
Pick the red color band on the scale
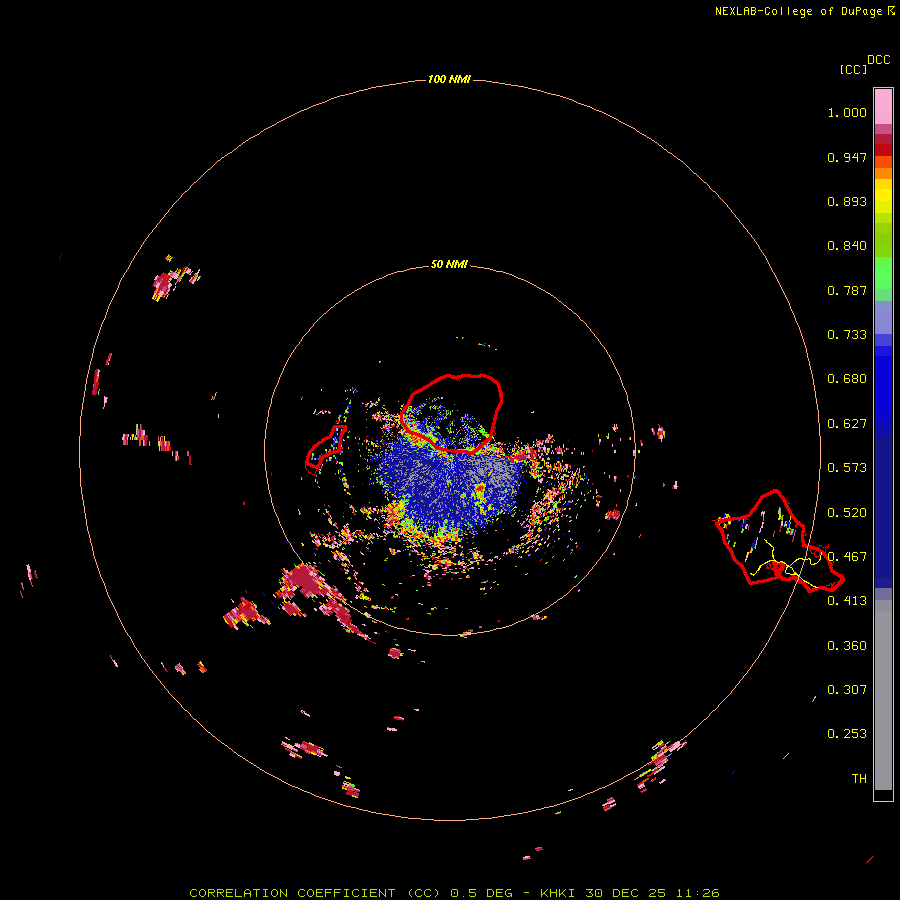pos(883,150)
